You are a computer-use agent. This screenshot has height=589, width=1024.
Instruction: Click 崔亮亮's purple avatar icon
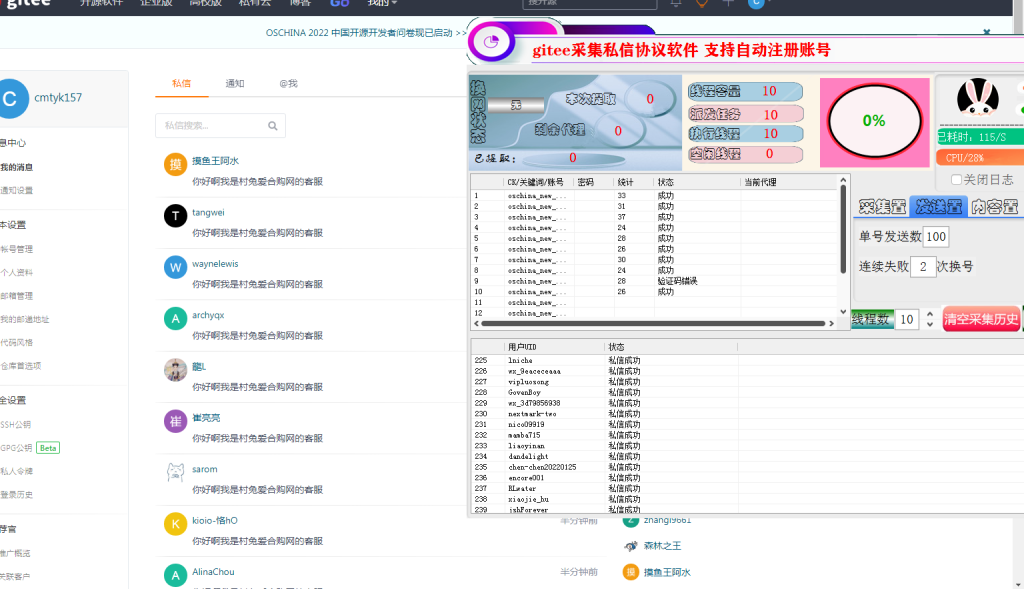pyautogui.click(x=175, y=421)
